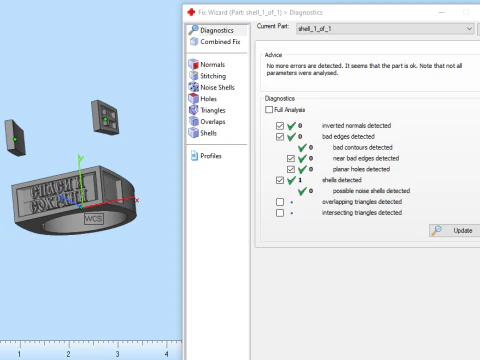Click the Normals red cube icon
The image size is (480, 360).
[194, 64]
